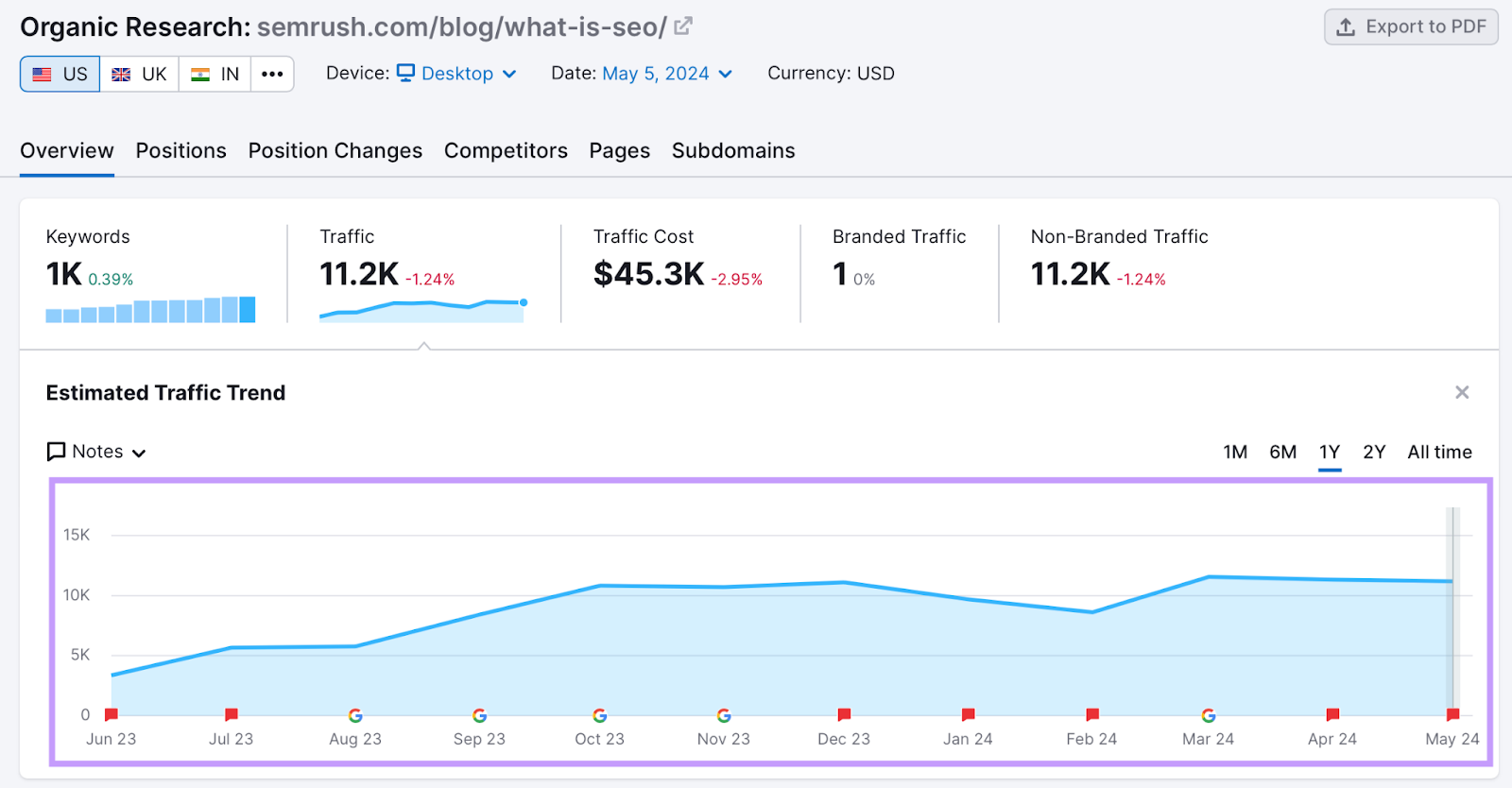The height and width of the screenshot is (788, 1512).
Task: Close the Estimated Traffic Trend panel
Action: click(x=1462, y=392)
